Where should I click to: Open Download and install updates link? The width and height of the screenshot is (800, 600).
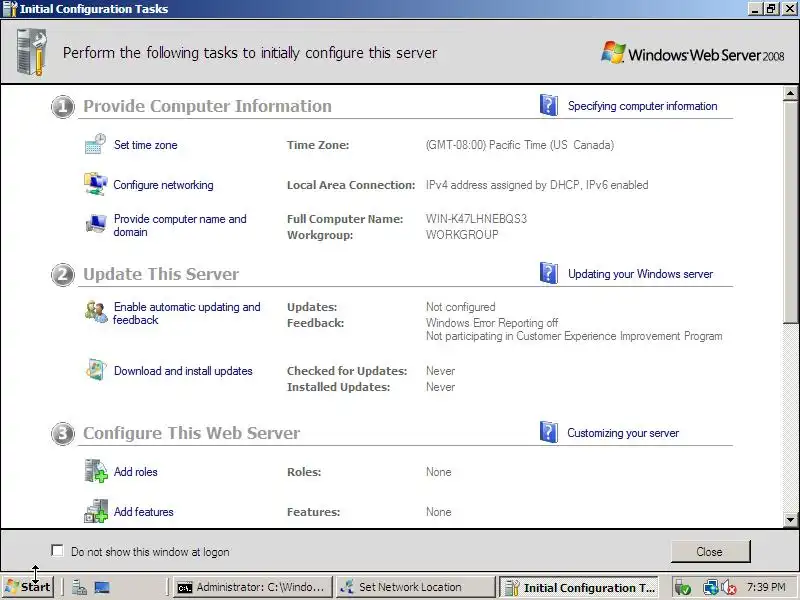pos(183,371)
